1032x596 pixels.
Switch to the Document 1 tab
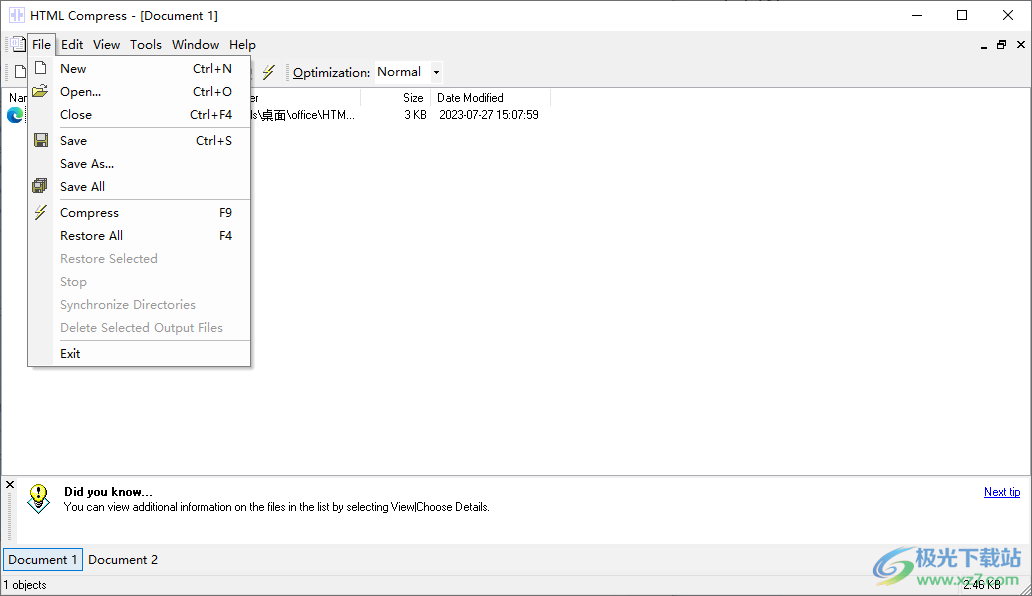(43, 560)
